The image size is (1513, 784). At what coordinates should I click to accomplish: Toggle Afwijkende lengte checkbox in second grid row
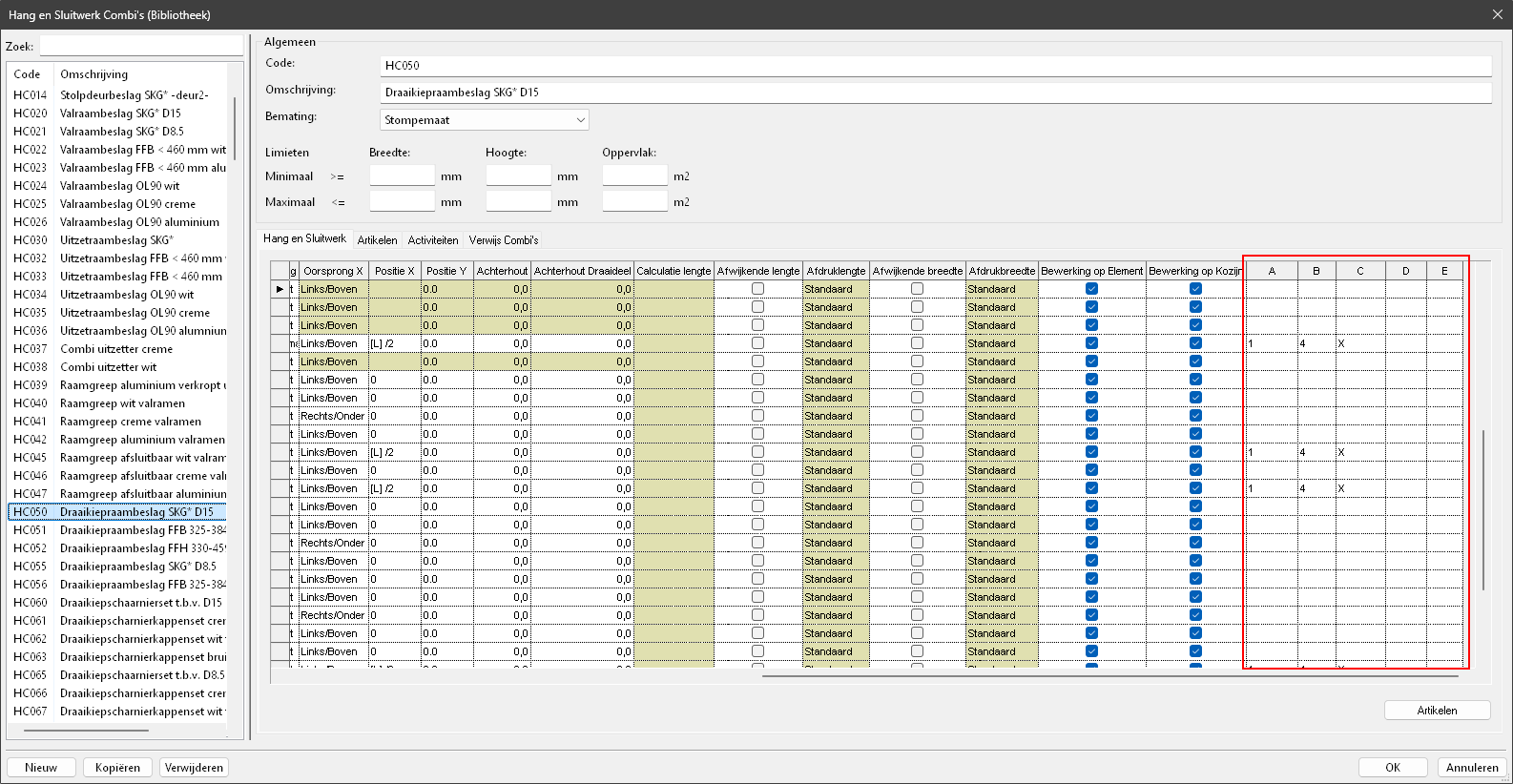click(757, 307)
